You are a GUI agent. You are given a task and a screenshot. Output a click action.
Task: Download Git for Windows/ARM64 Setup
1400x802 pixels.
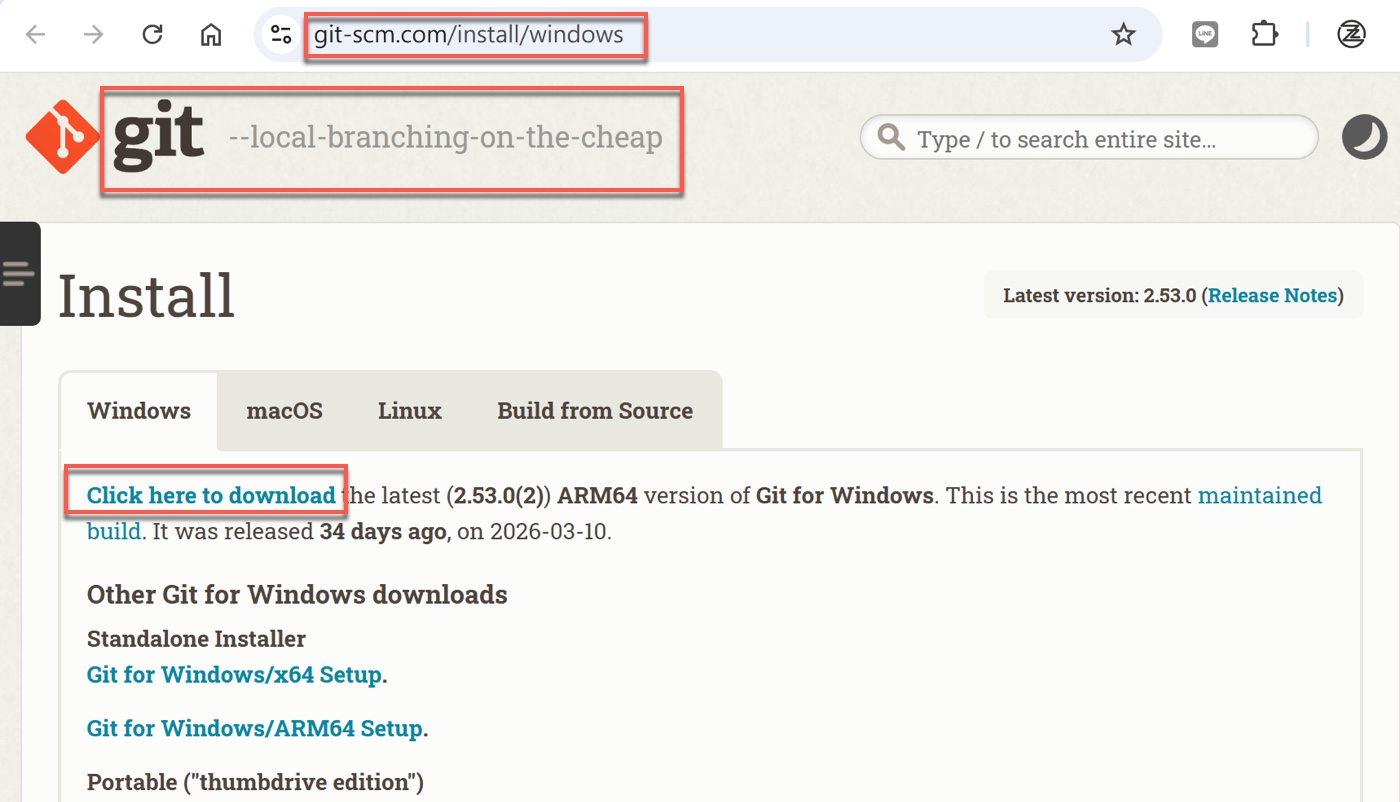254,728
